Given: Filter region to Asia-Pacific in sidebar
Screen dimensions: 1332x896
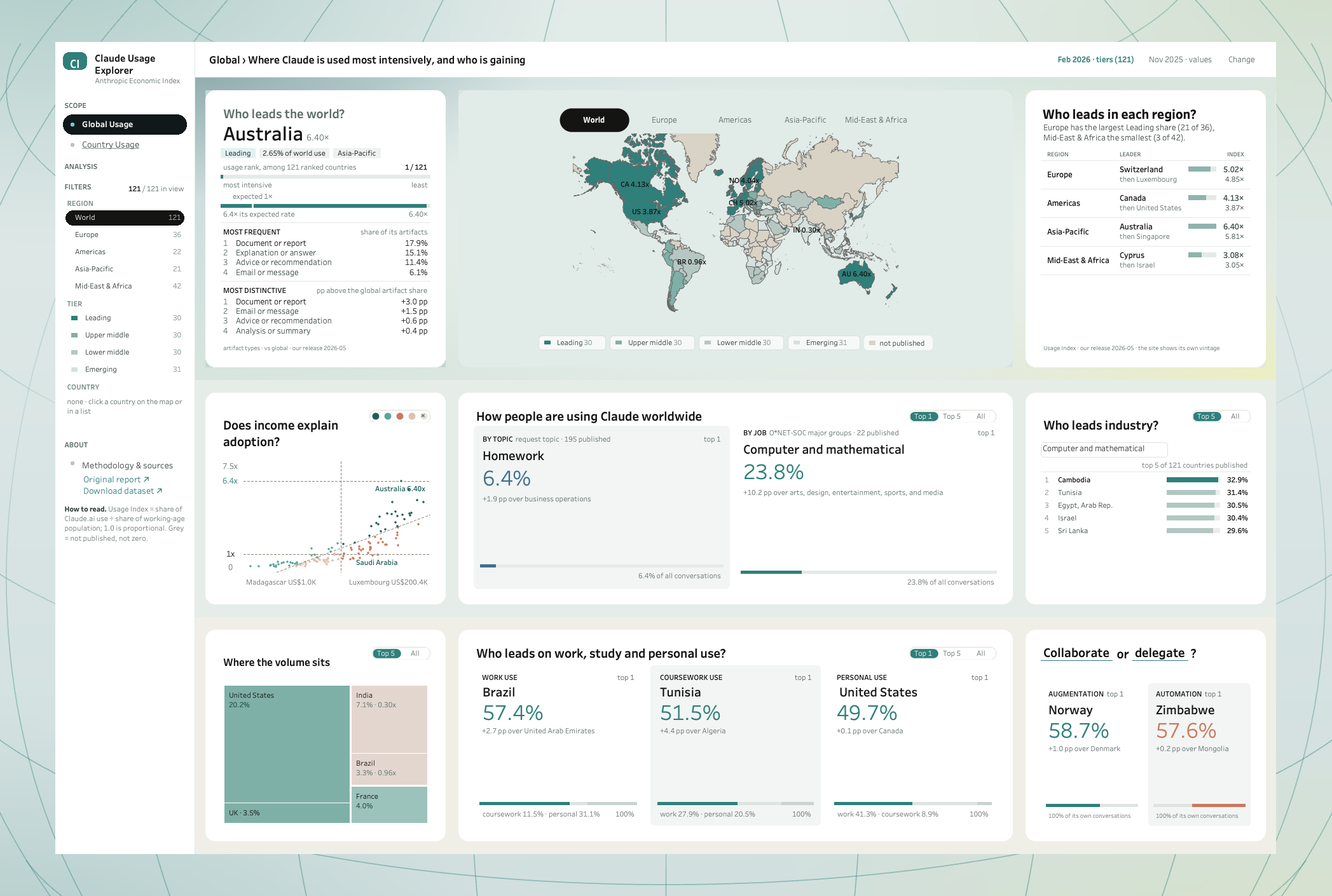Looking at the screenshot, I should coord(125,269).
